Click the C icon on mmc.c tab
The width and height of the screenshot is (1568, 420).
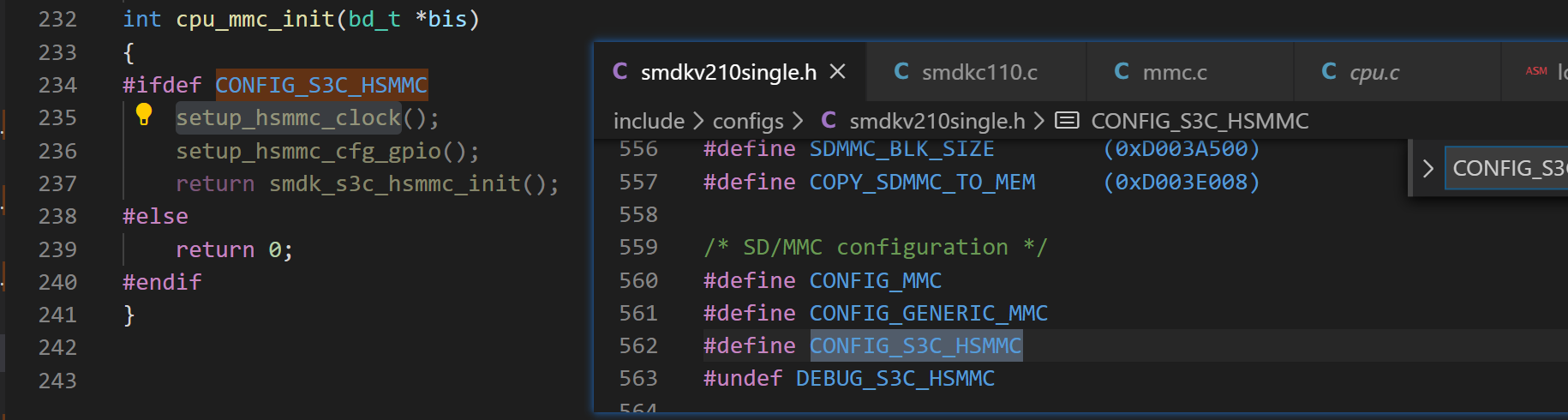[x=1122, y=72]
